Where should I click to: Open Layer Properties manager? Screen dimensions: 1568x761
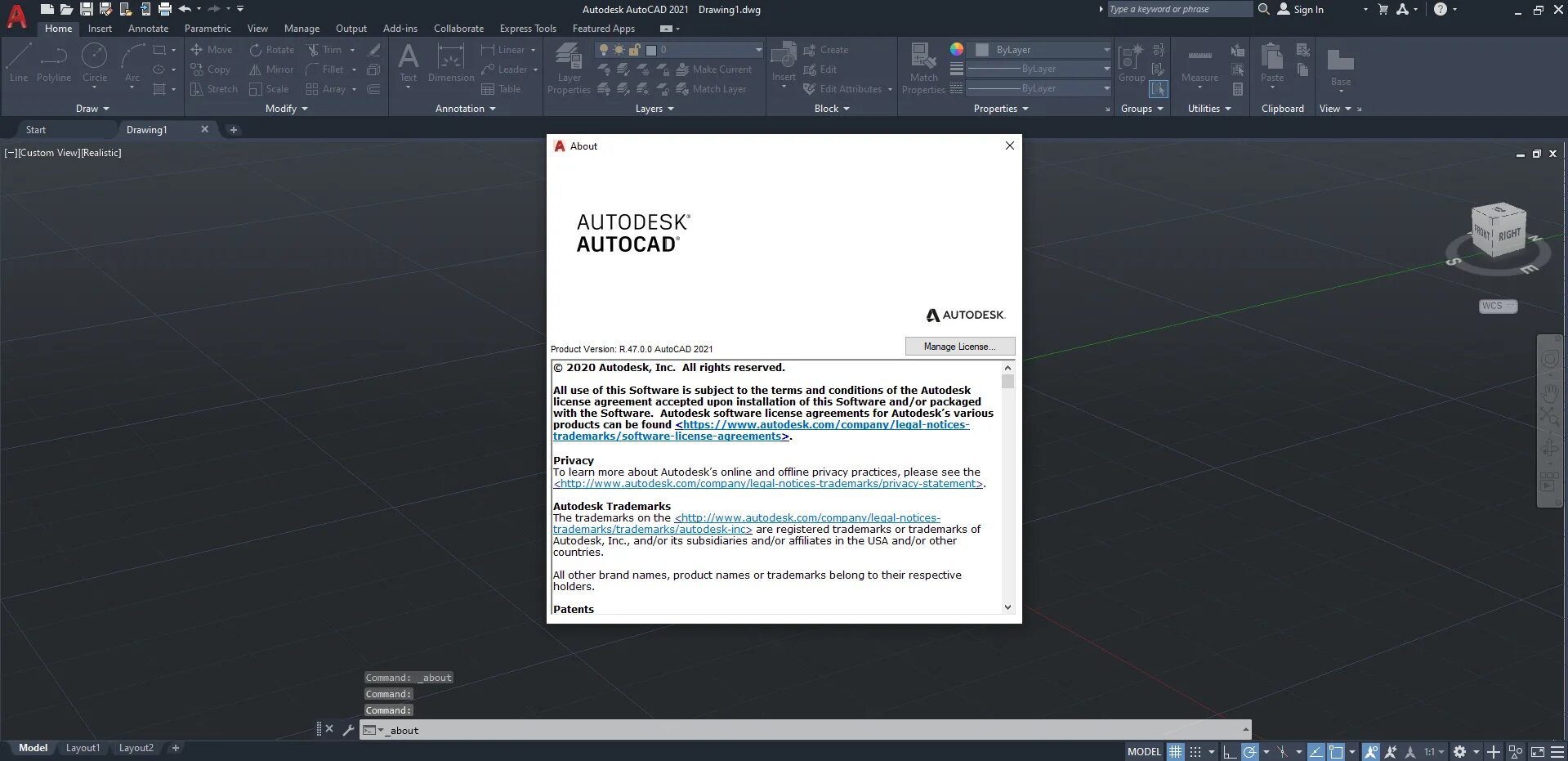tap(569, 69)
